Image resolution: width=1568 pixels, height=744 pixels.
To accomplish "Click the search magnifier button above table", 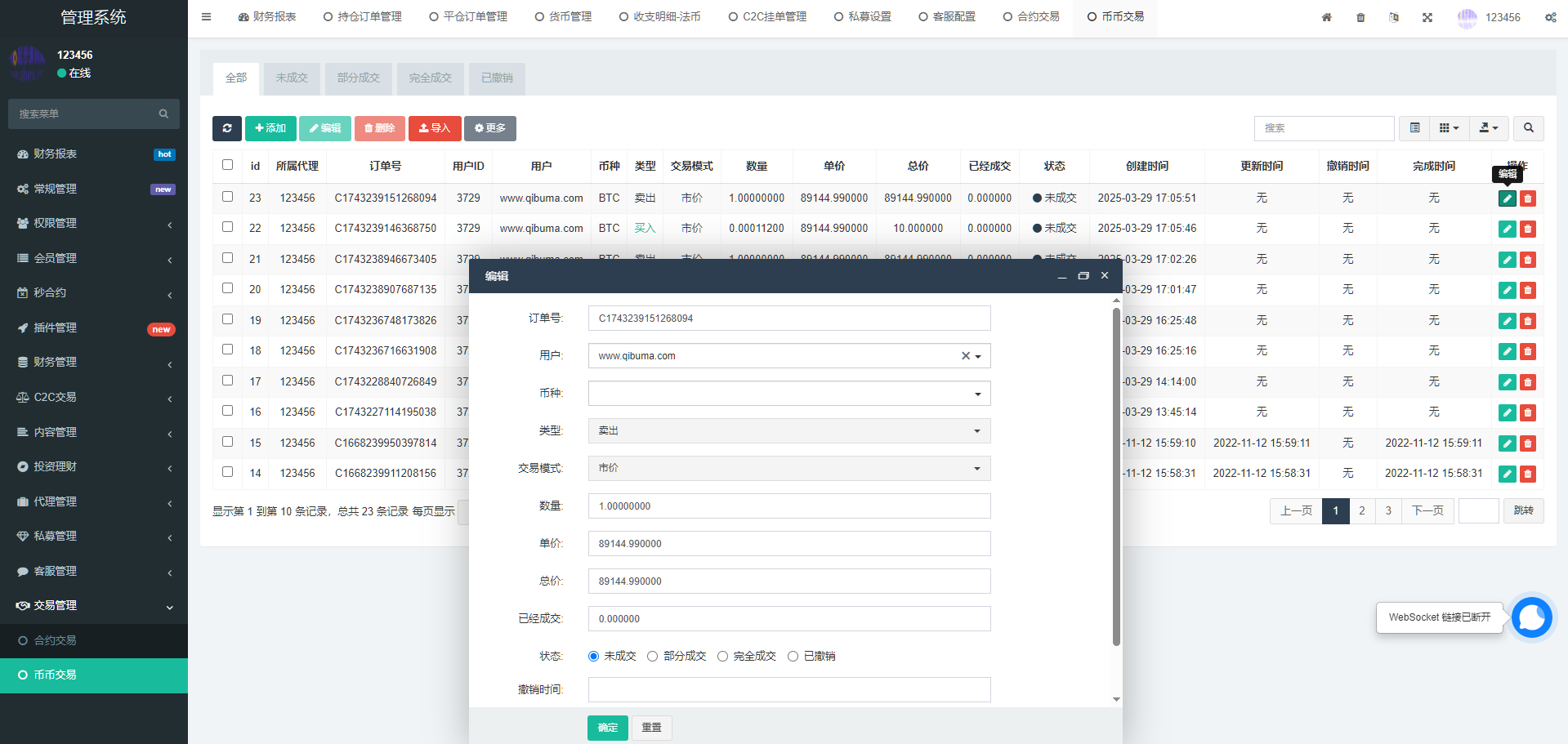I will (x=1528, y=128).
